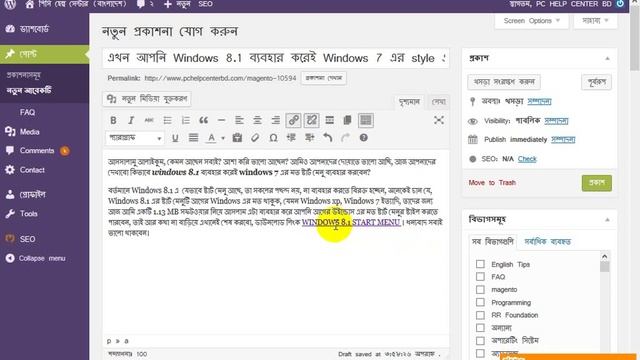The height and width of the screenshot is (360, 640).
Task: Click the WordPress logo in admin bar
Action: [x=10, y=4]
